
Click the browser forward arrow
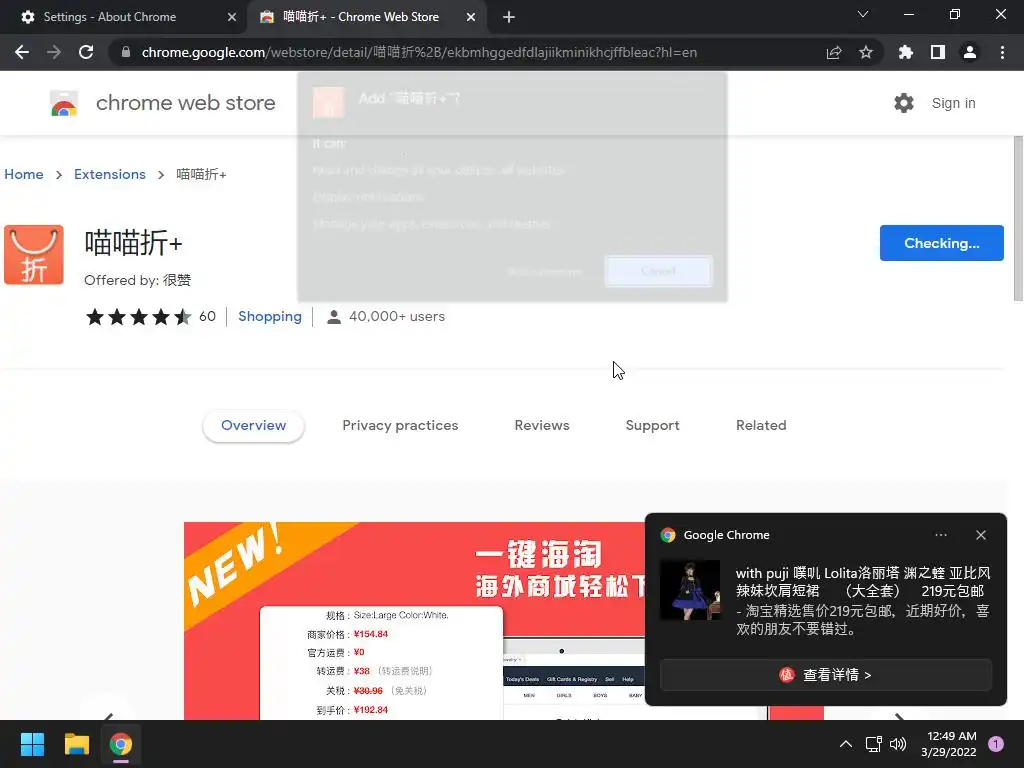(54, 52)
